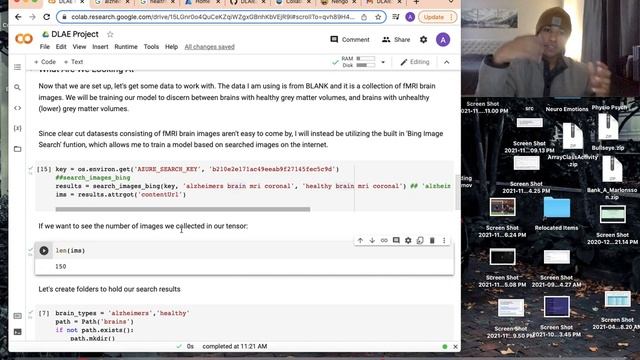Open the cell editor settings gear

tap(408, 240)
